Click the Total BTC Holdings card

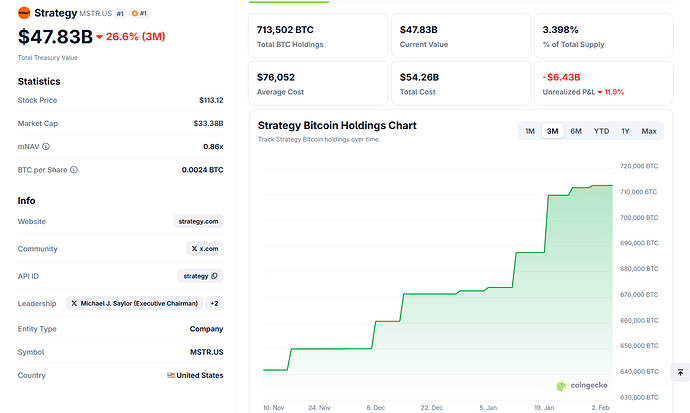click(x=317, y=35)
